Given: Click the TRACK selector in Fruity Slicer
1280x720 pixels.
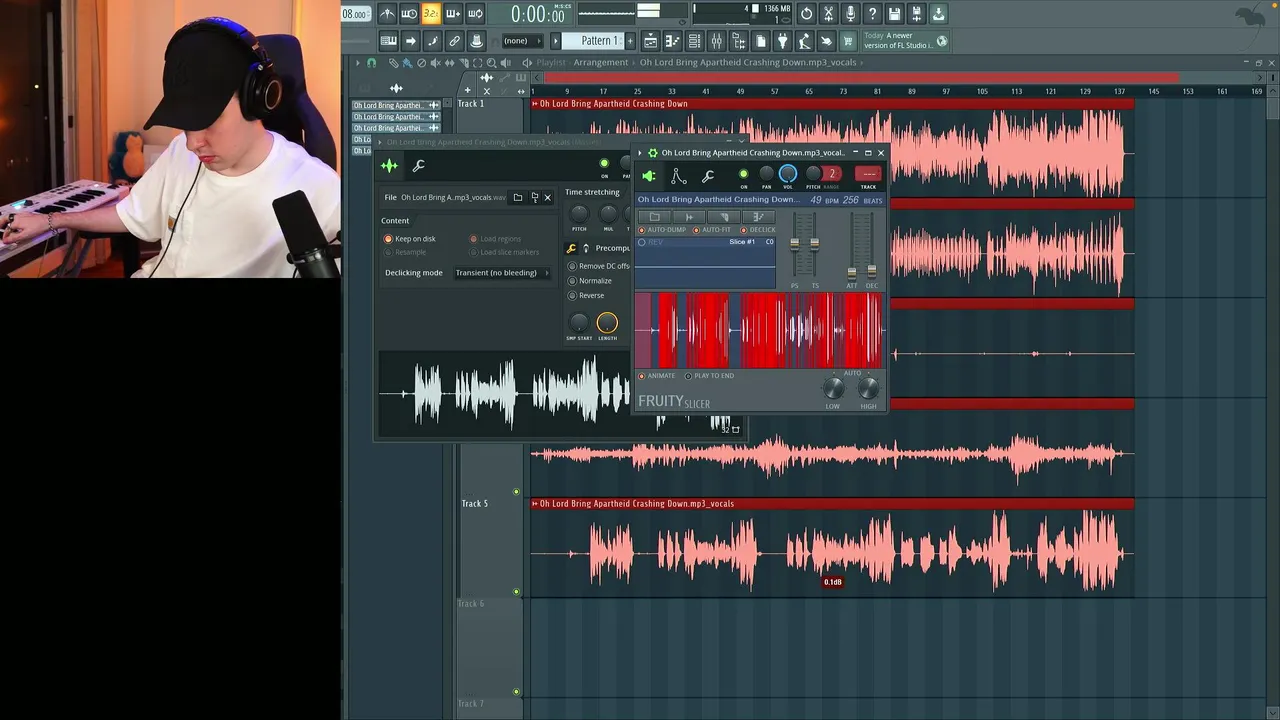Looking at the screenshot, I should pyautogui.click(x=868, y=174).
